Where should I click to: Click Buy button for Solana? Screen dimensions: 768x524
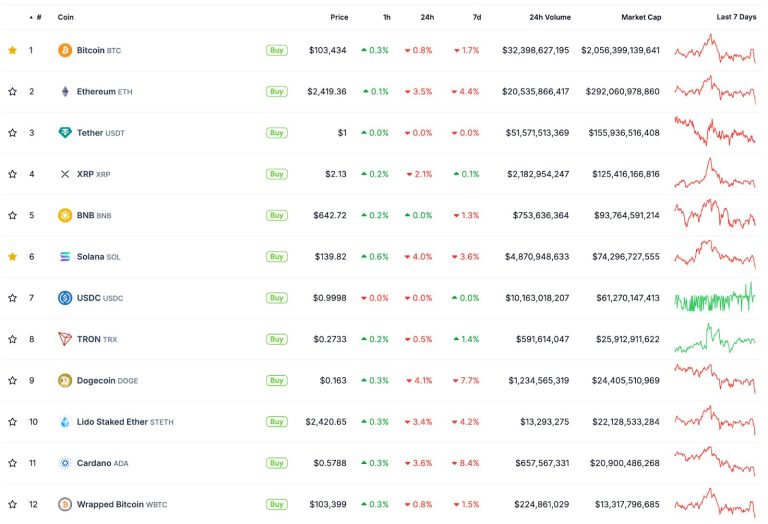pyautogui.click(x=277, y=257)
